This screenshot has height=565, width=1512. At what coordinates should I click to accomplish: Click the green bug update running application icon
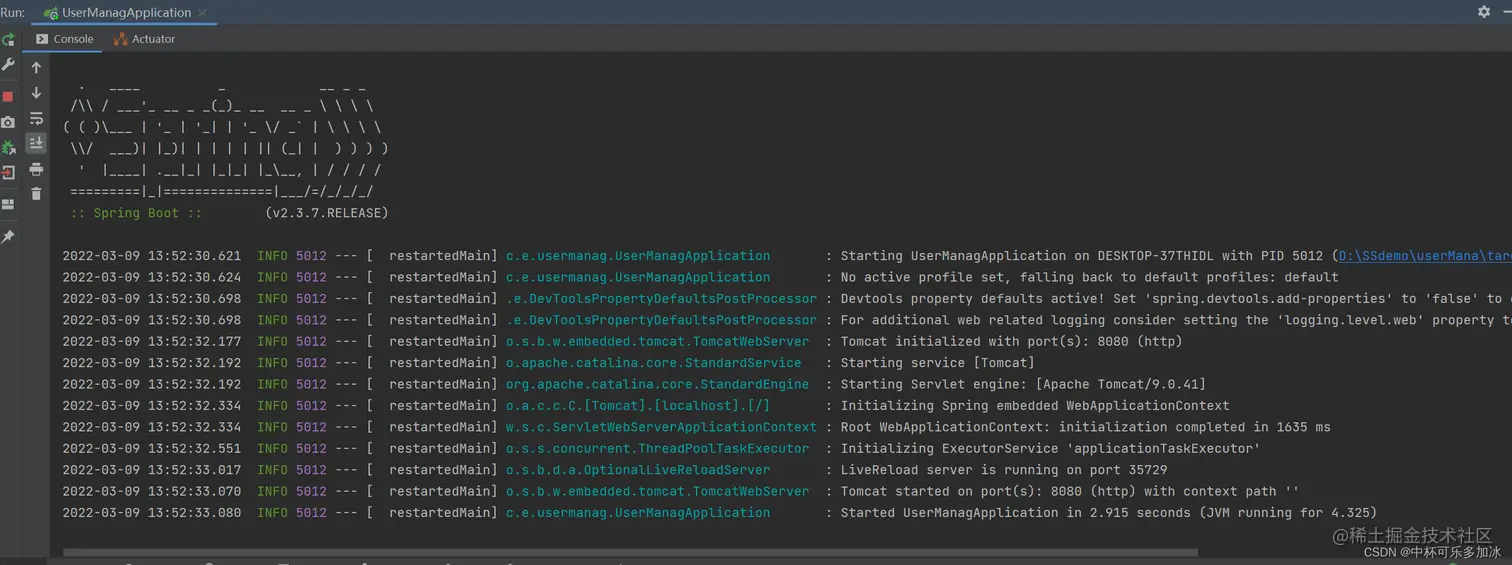tap(8, 147)
